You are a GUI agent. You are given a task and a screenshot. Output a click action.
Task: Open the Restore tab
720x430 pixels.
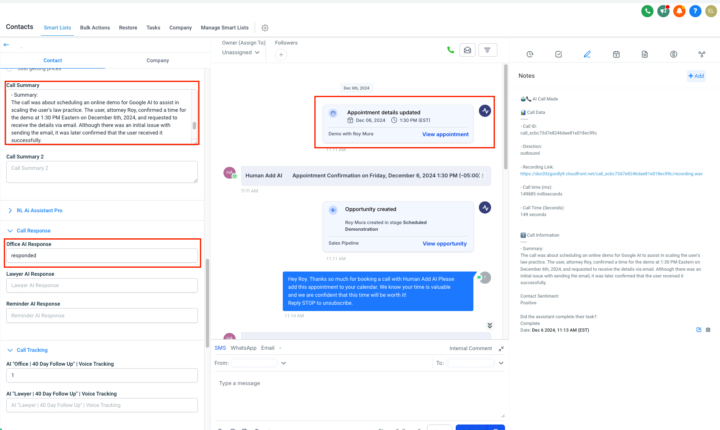128,28
